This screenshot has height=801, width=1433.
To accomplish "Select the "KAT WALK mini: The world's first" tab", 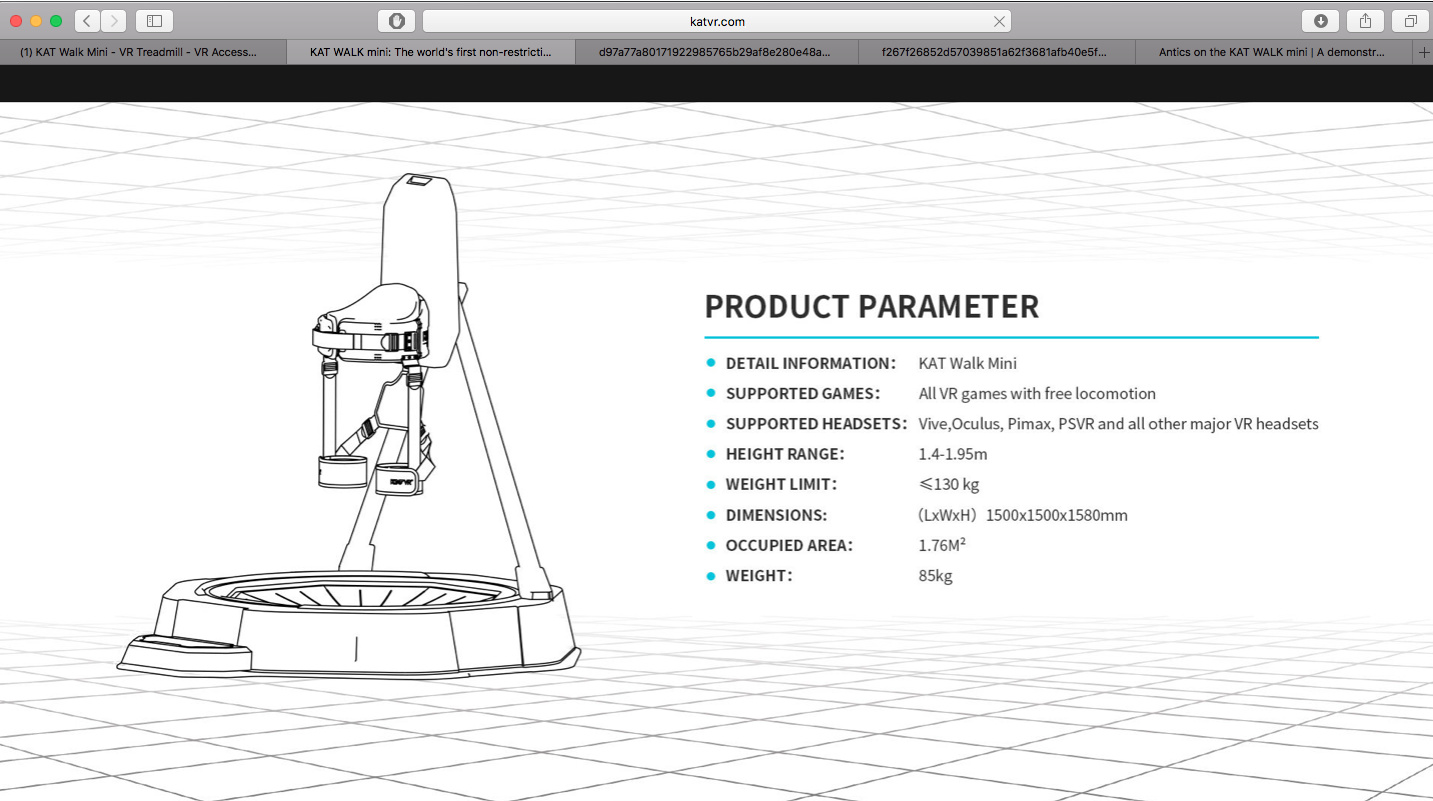I will pyautogui.click(x=431, y=53).
